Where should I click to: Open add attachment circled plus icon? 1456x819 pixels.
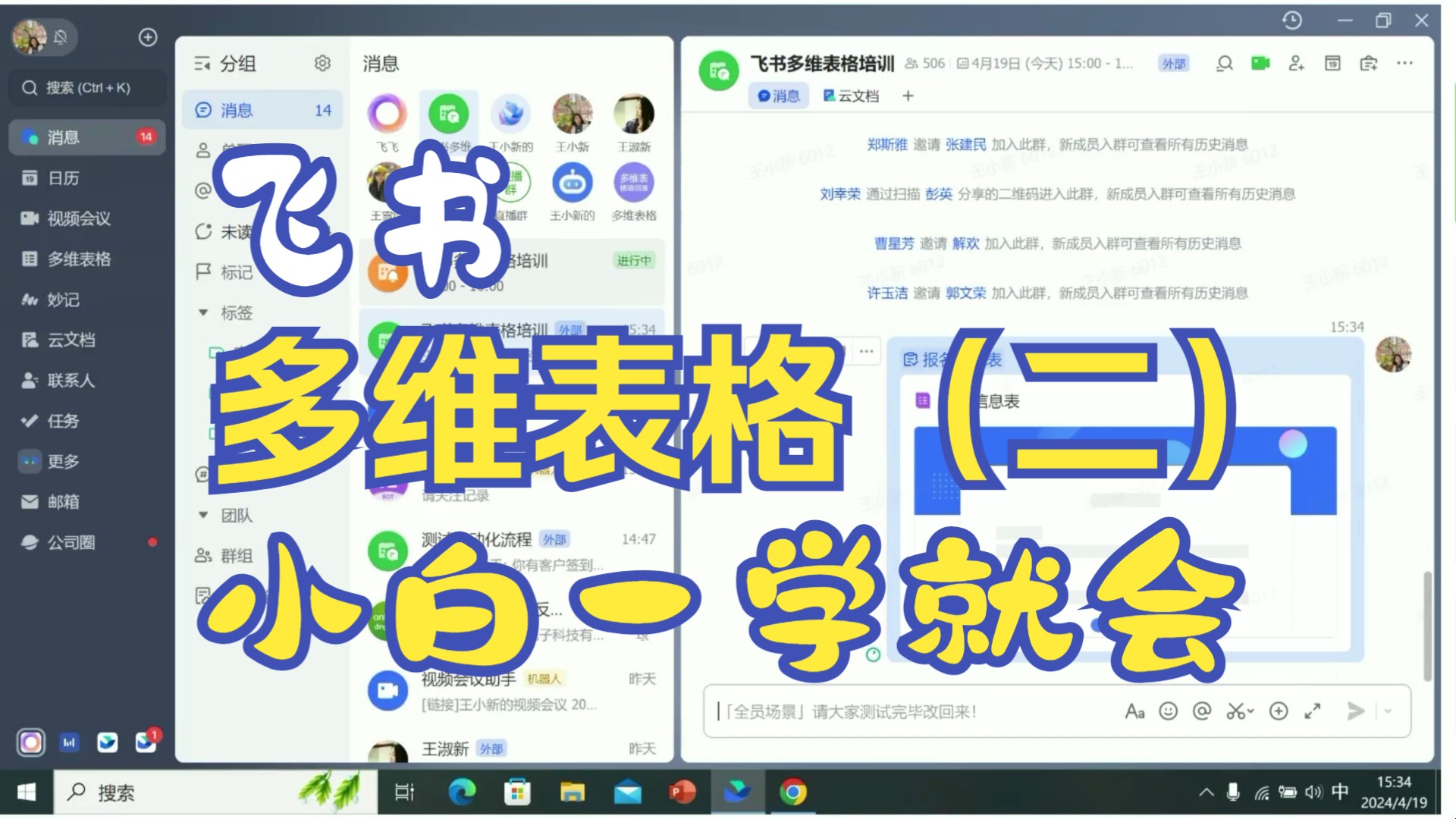point(1279,711)
